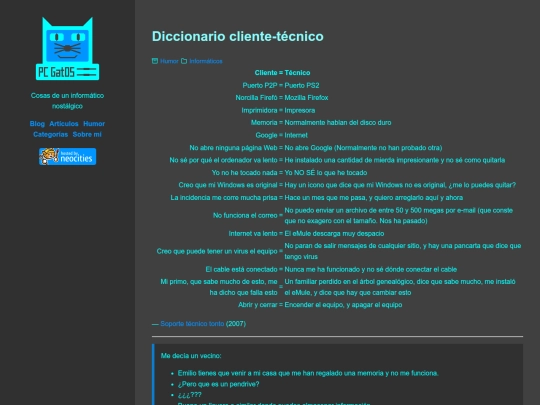
Task: Click the archive icon before Humor
Action: [x=155, y=61]
